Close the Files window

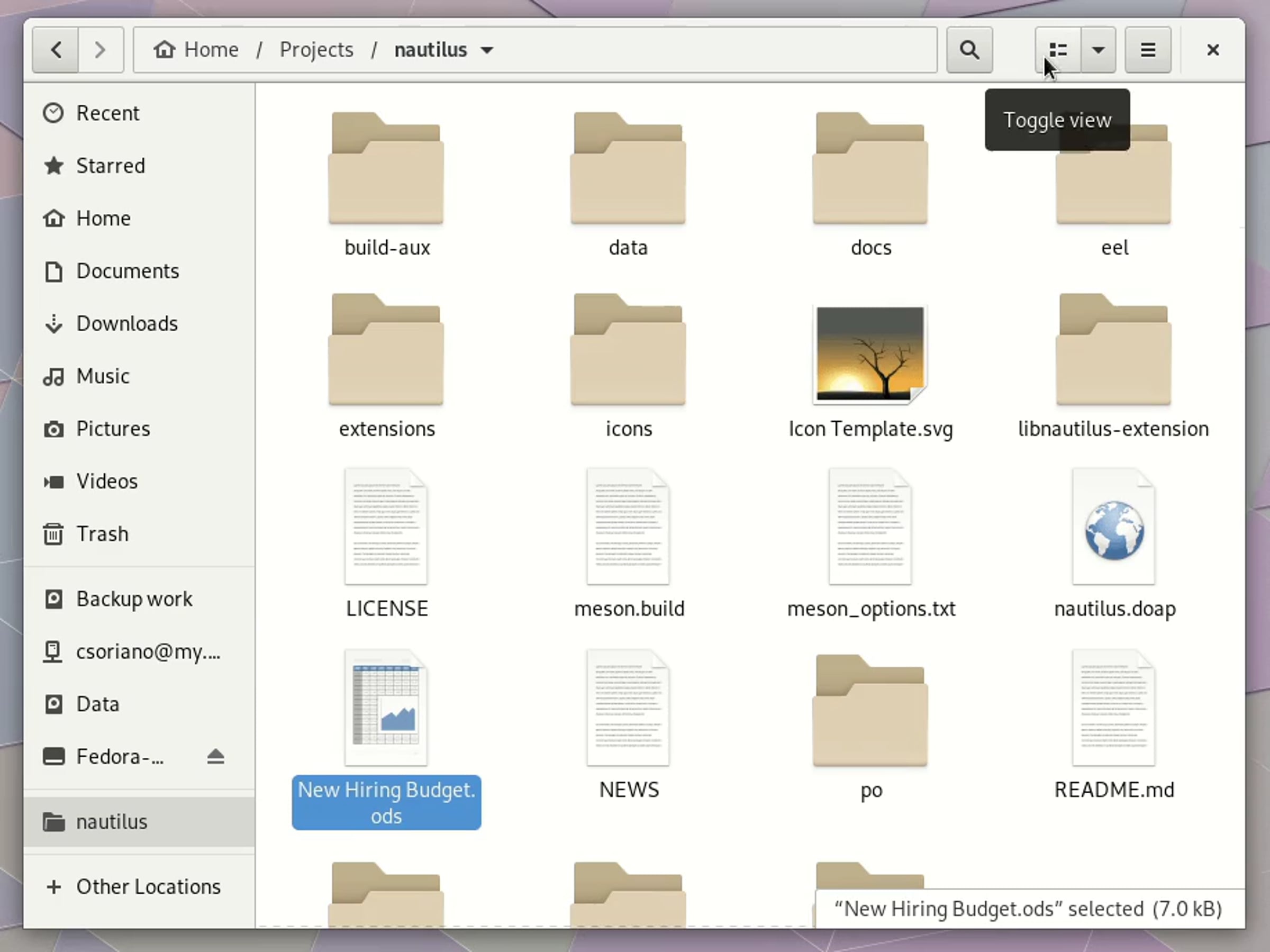click(x=1213, y=50)
